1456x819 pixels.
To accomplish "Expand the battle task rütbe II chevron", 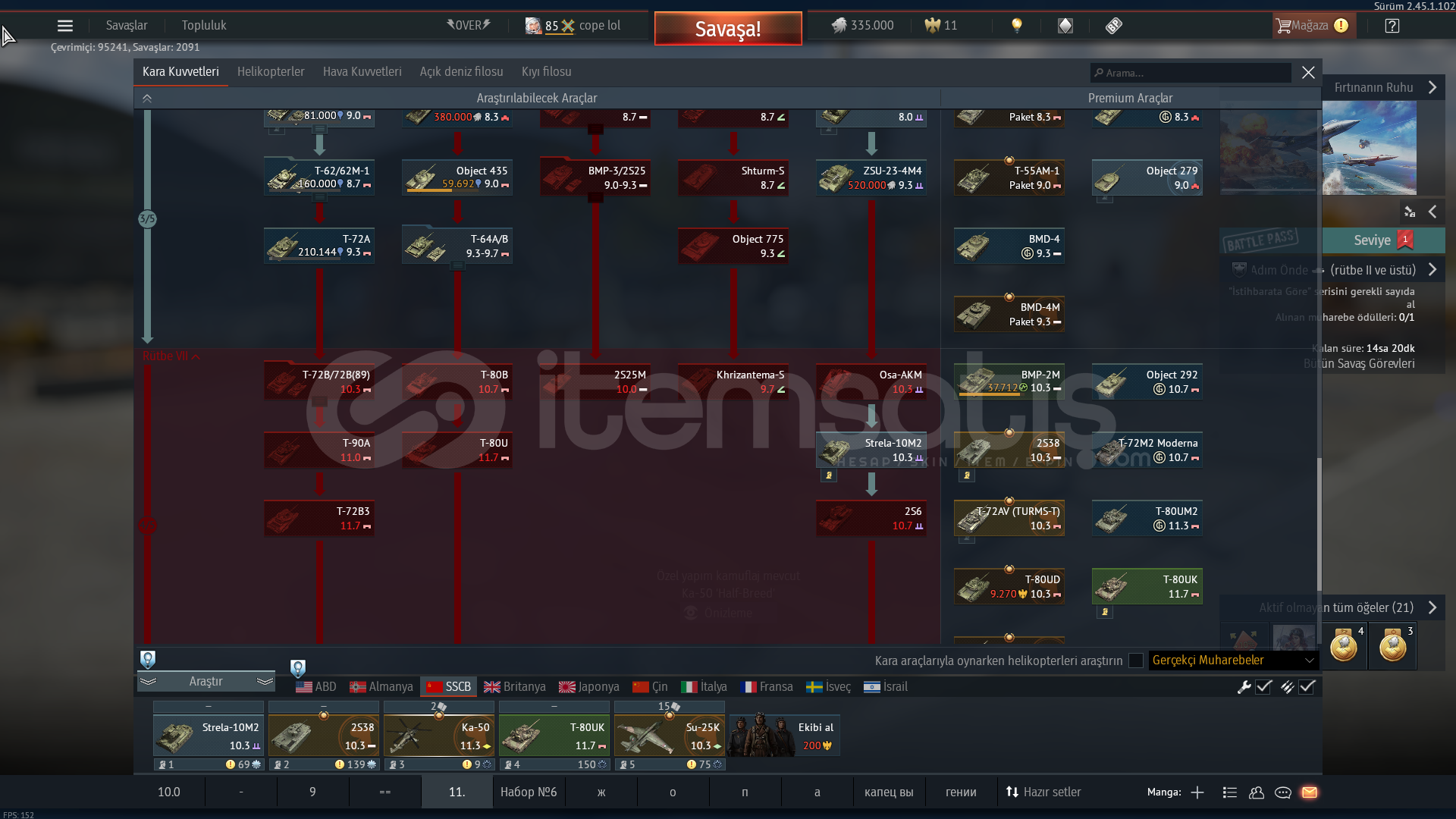I will 1432,270.
